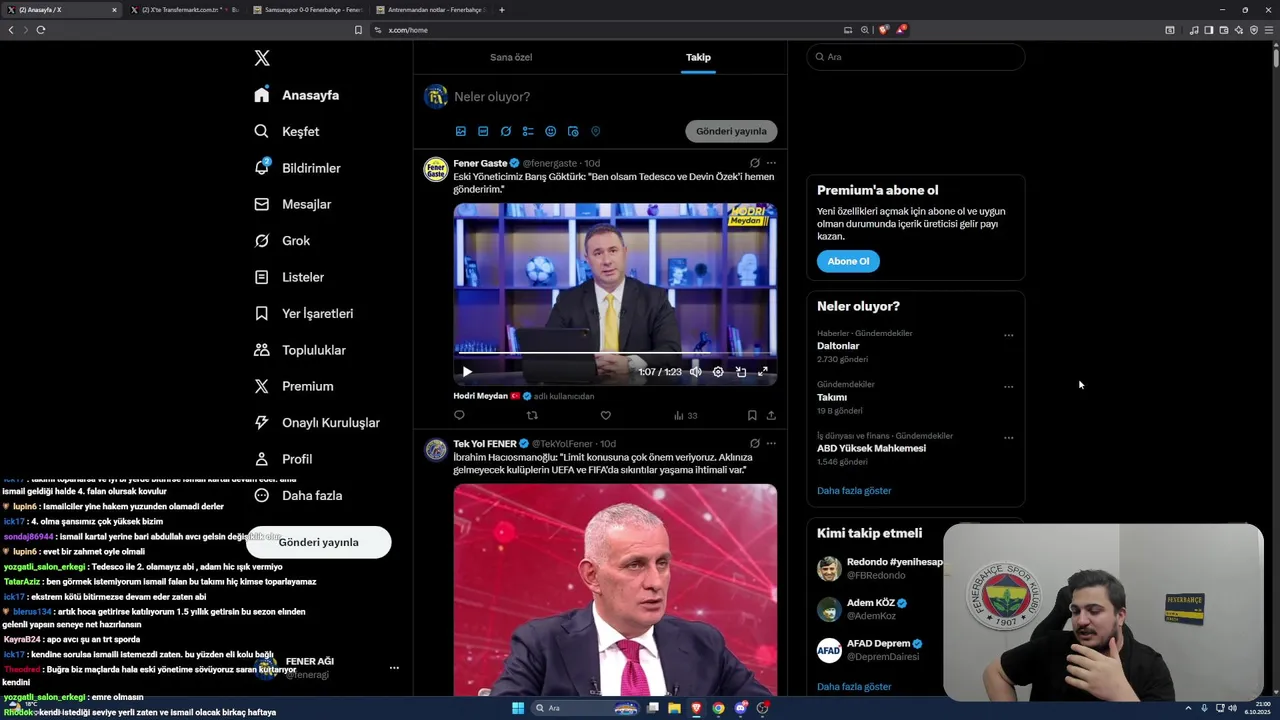Open video settings gear
1280x720 pixels.
pos(718,372)
